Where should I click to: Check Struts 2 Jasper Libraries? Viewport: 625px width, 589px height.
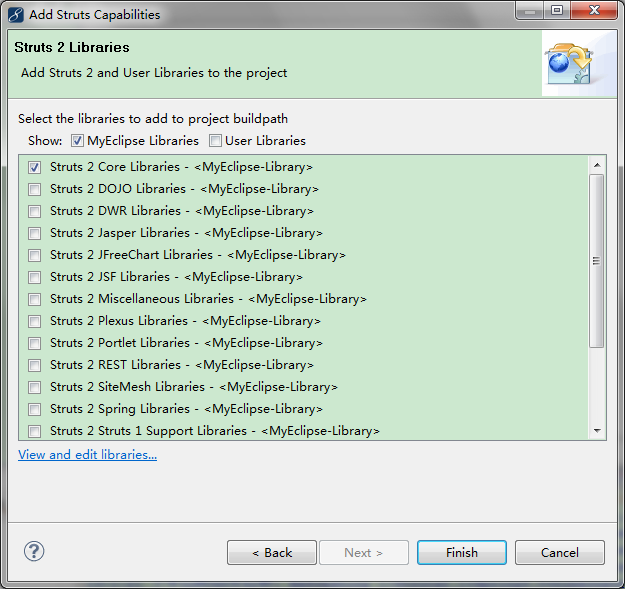tap(35, 233)
